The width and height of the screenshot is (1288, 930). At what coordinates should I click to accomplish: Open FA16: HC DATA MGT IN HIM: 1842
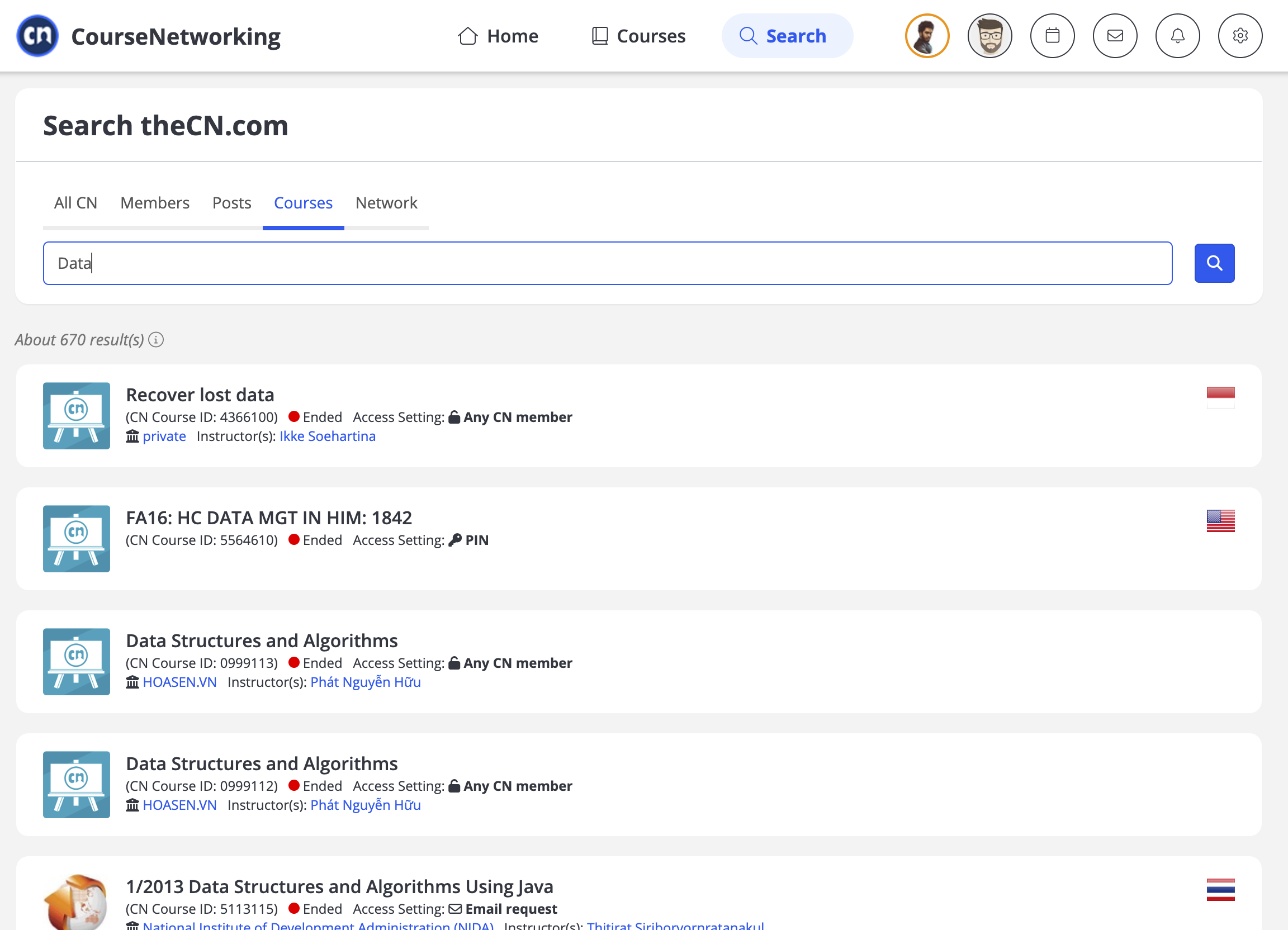[x=269, y=518]
